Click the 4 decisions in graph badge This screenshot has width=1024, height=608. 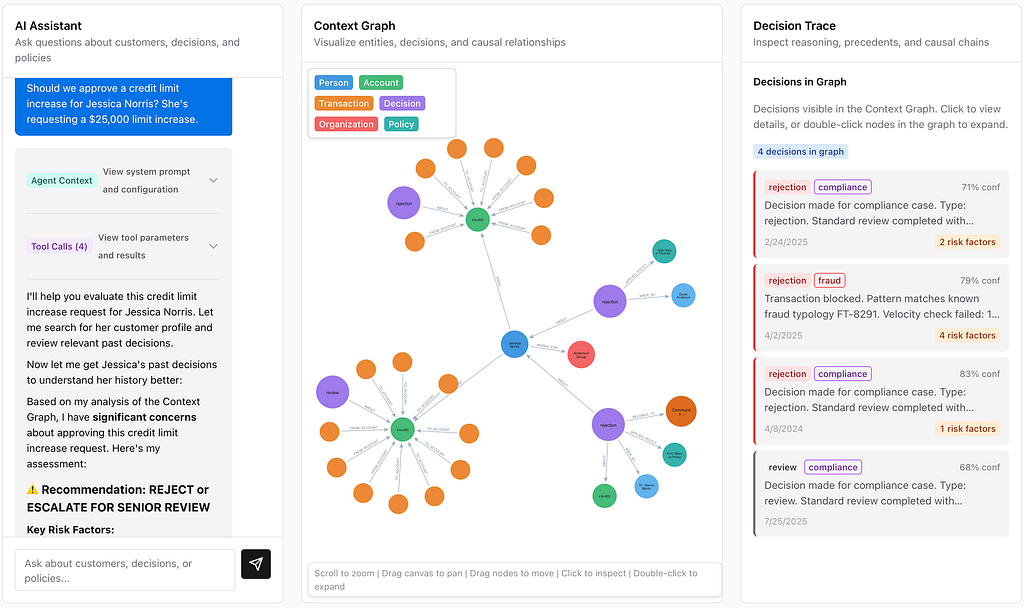pyautogui.click(x=802, y=150)
